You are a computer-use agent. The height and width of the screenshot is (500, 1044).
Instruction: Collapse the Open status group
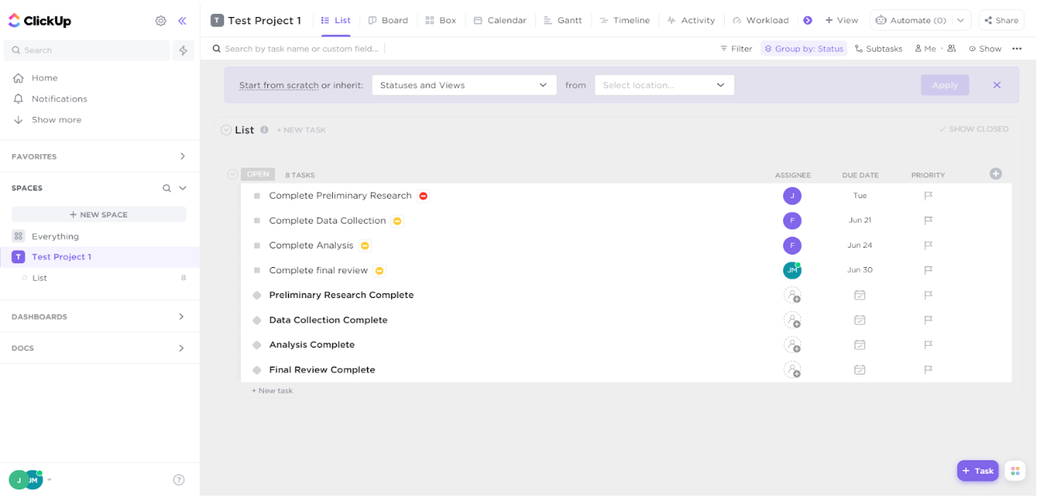pyautogui.click(x=233, y=174)
